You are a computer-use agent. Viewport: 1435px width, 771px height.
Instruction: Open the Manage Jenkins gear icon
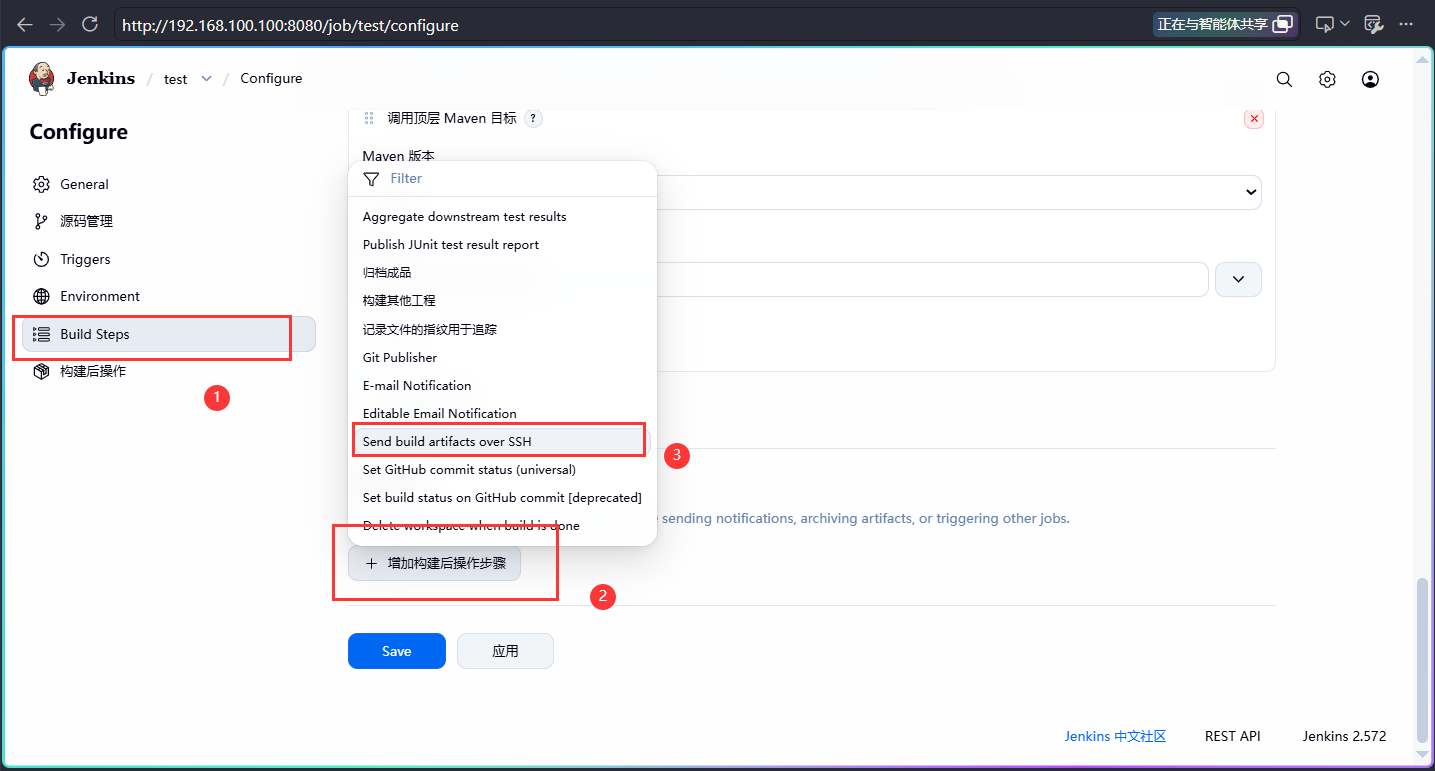pyautogui.click(x=1327, y=80)
